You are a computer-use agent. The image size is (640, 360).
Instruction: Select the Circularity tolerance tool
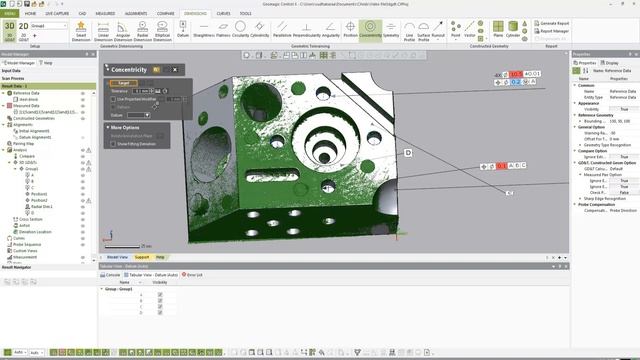click(240, 29)
